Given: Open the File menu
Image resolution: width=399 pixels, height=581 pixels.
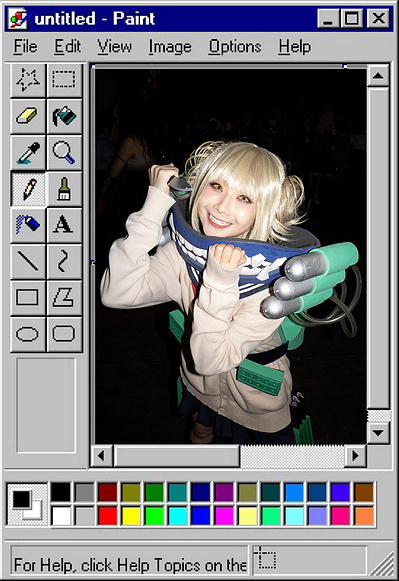Looking at the screenshot, I should coord(25,47).
